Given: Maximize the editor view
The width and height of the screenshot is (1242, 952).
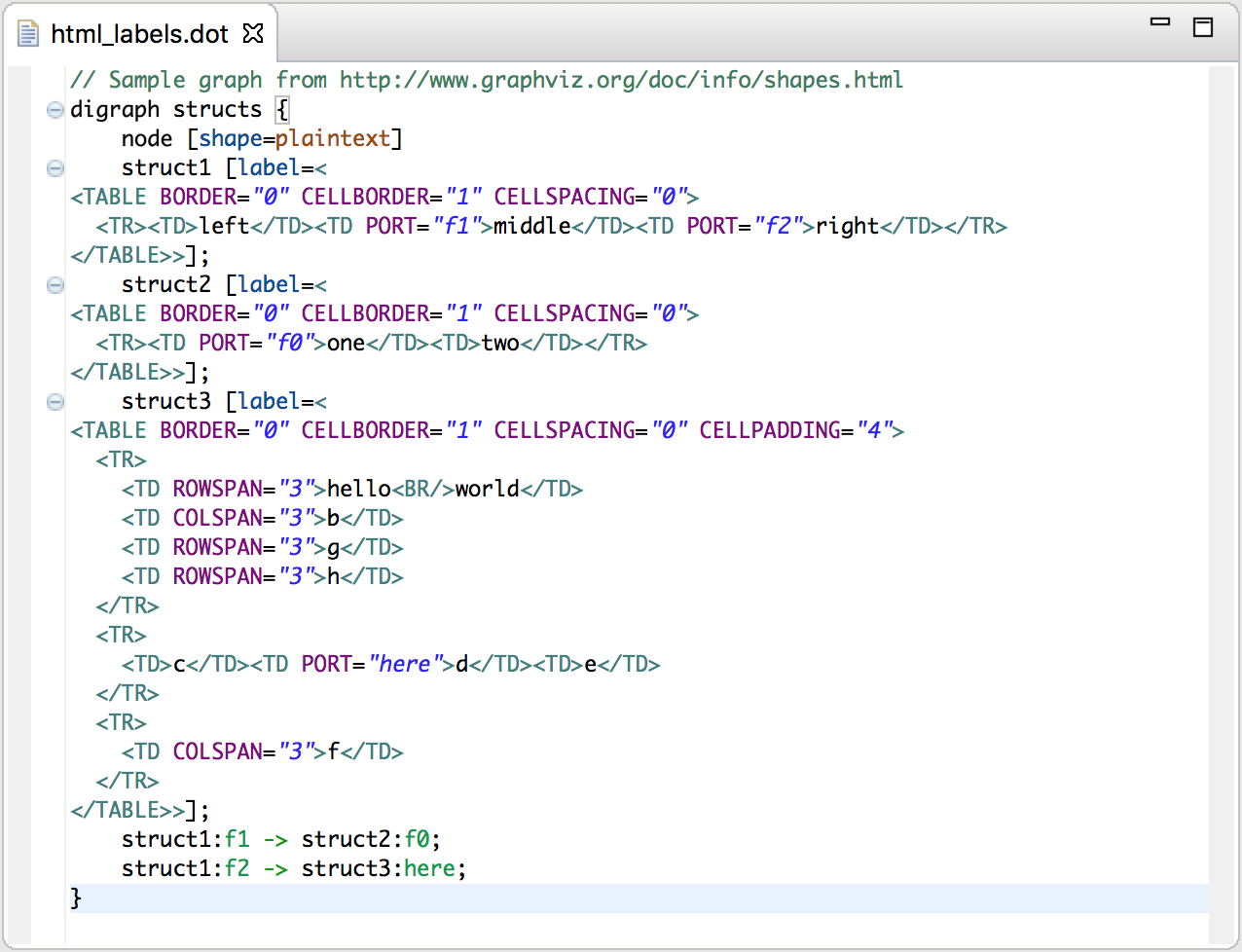Looking at the screenshot, I should pyautogui.click(x=1203, y=27).
